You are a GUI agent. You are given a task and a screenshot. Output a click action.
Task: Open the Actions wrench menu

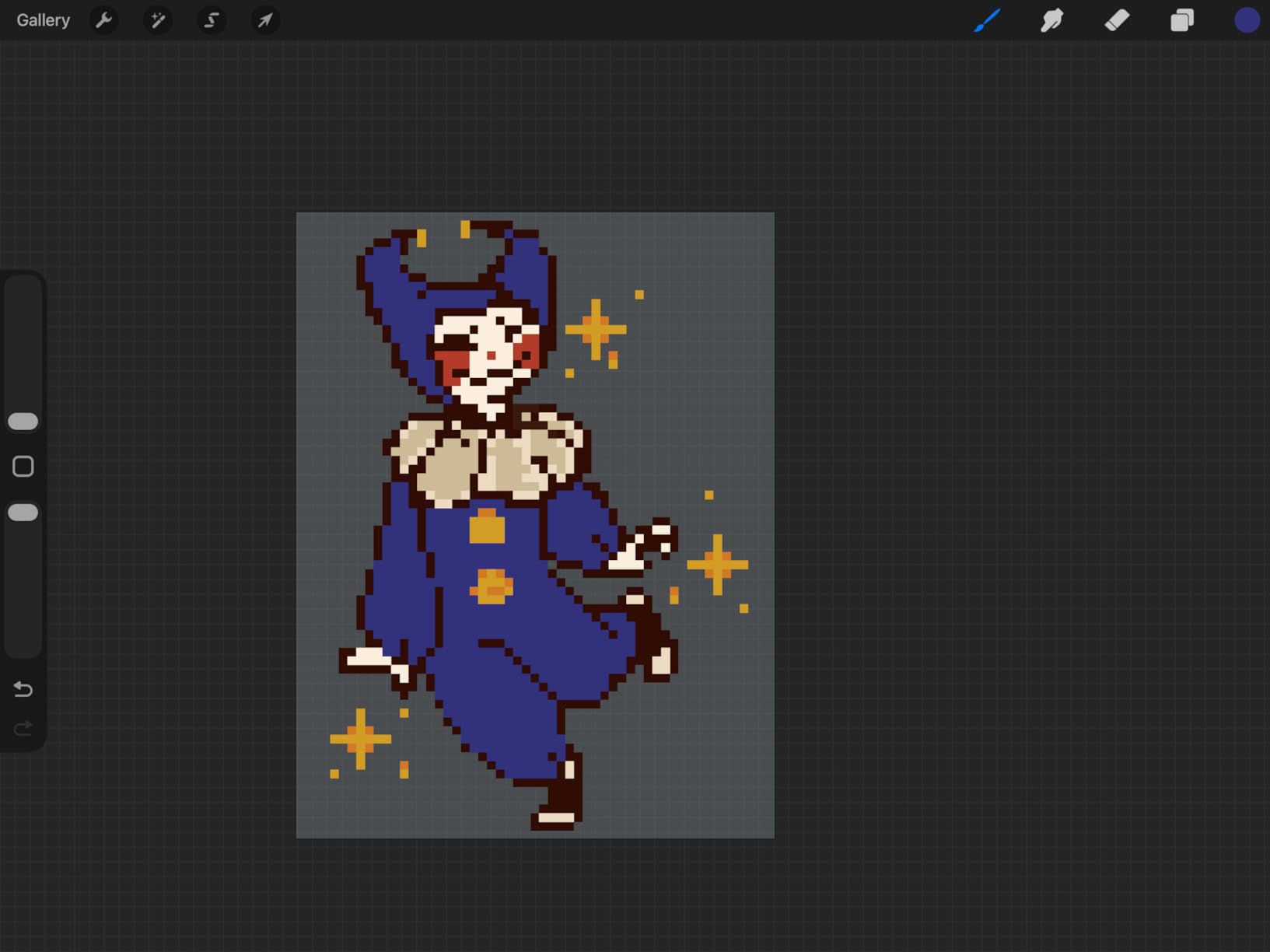[103, 20]
